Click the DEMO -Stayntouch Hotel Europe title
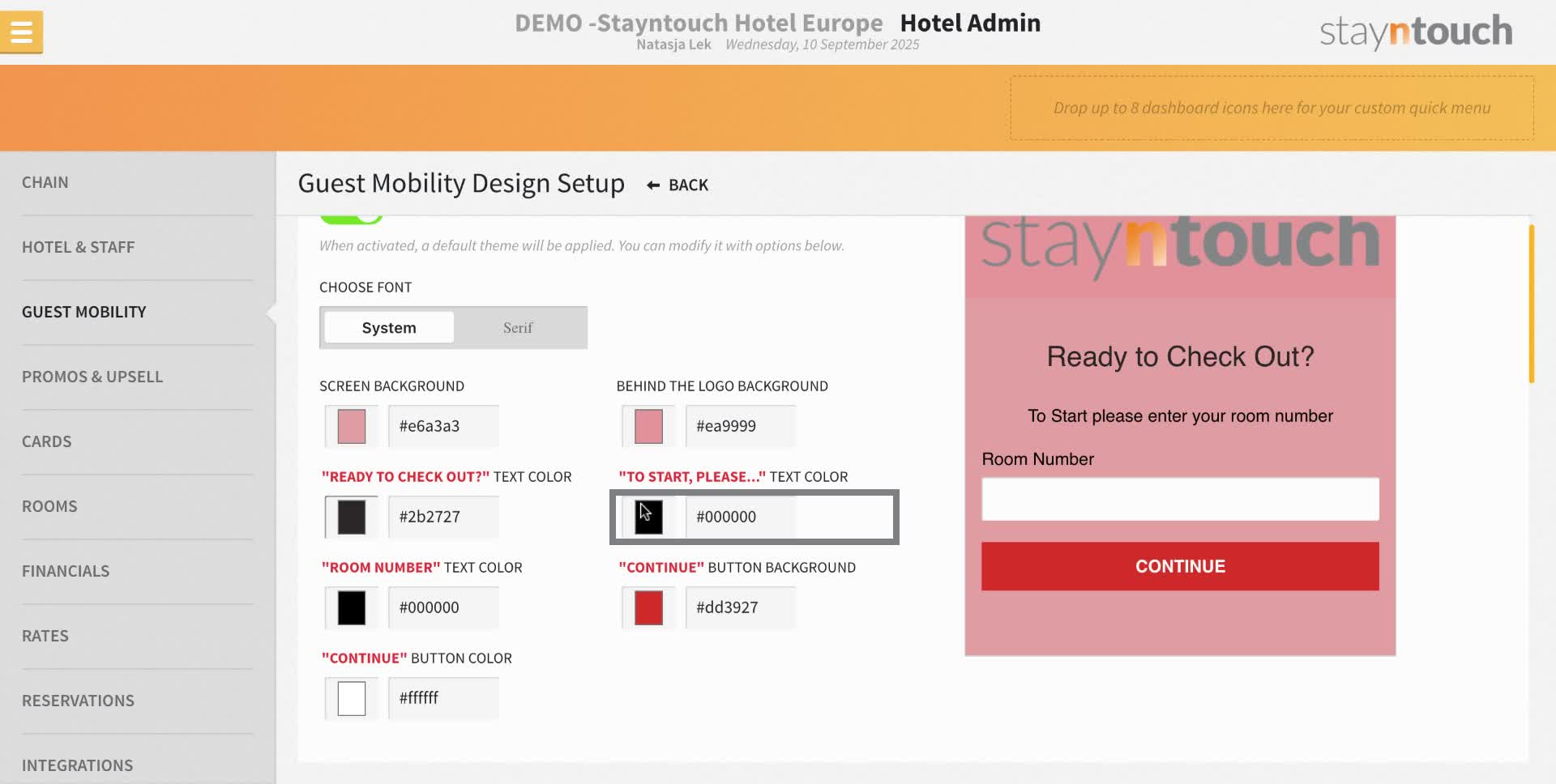This screenshot has width=1556, height=784. [x=699, y=23]
